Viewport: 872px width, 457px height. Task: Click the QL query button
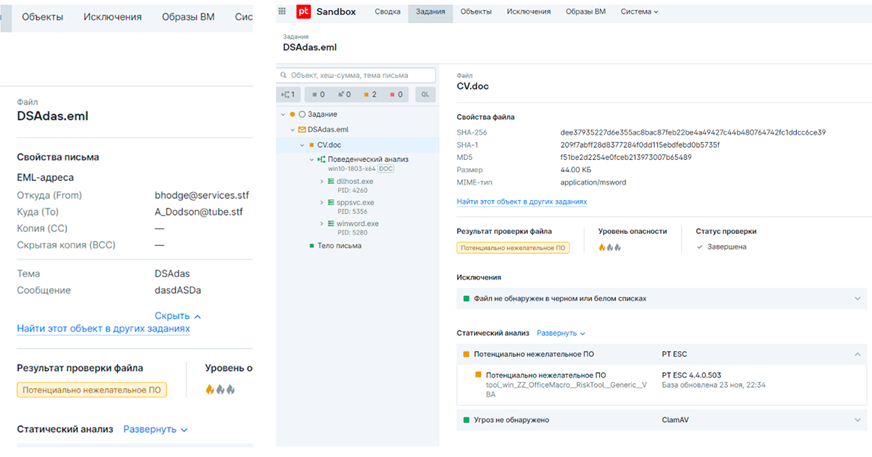[x=425, y=95]
